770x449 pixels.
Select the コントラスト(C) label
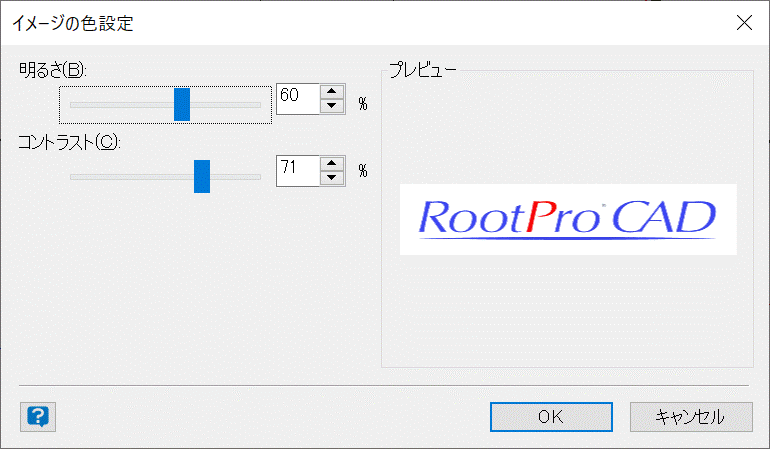click(x=69, y=142)
